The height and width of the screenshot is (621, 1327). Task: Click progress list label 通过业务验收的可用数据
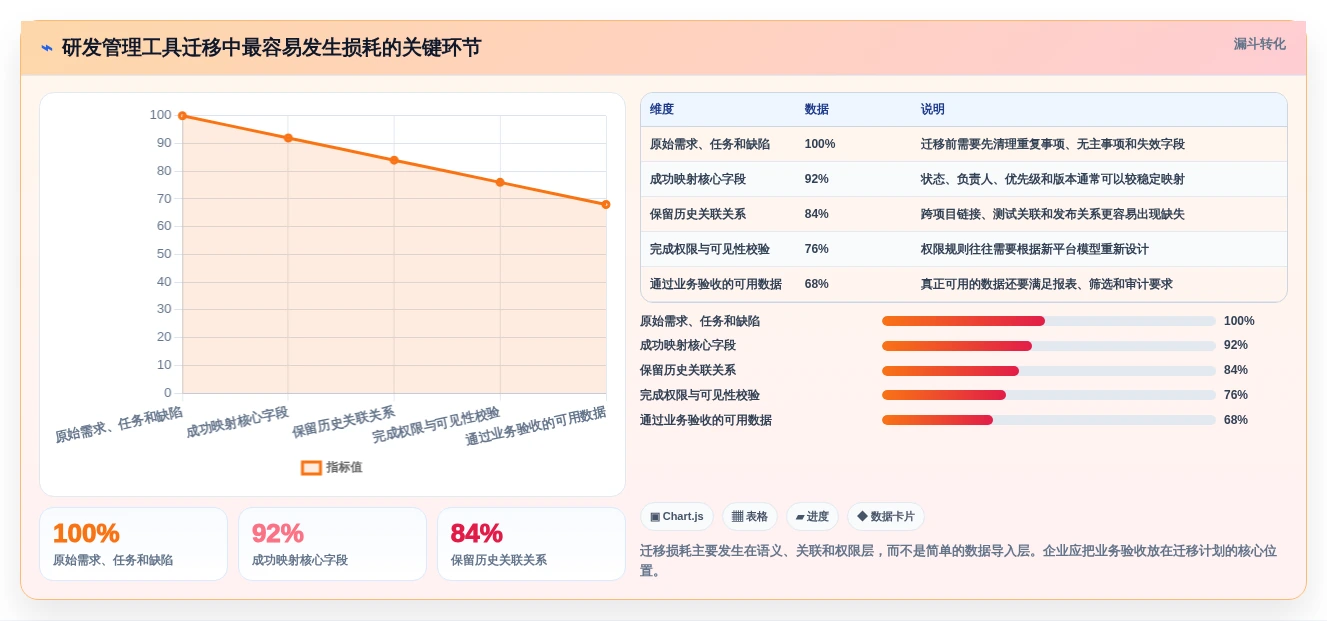point(706,420)
